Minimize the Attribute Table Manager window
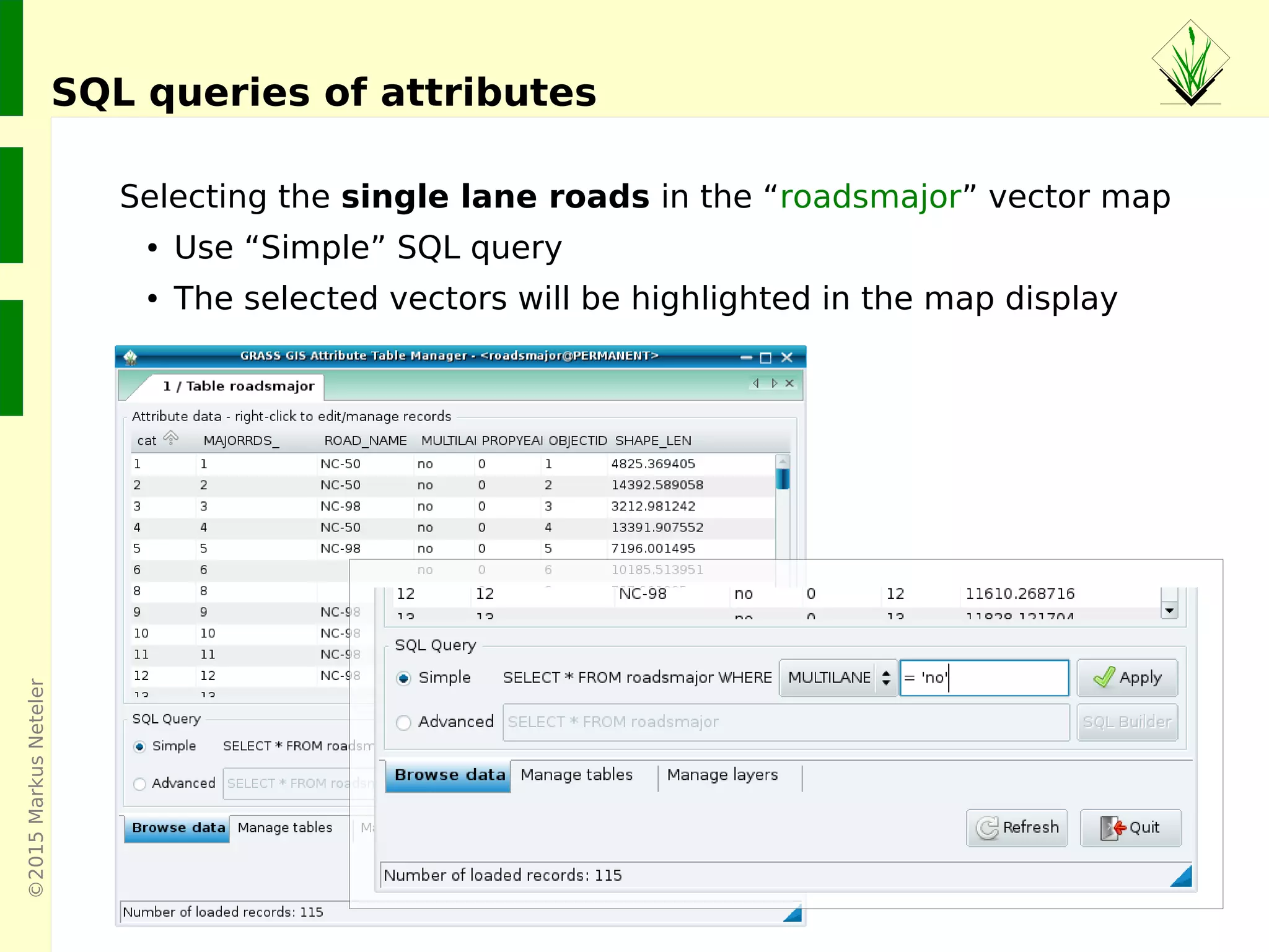The image size is (1269, 952). [746, 357]
